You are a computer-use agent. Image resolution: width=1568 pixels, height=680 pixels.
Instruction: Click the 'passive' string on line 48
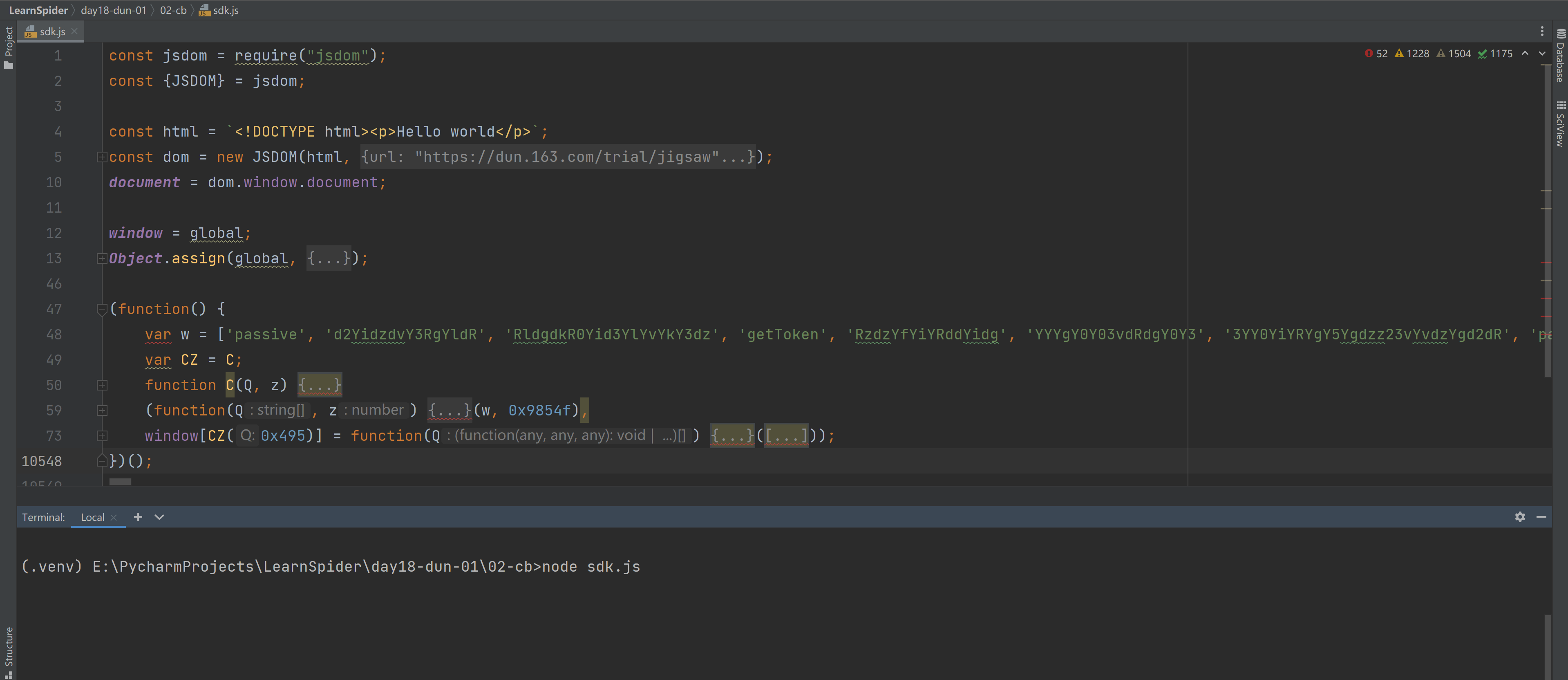266,334
